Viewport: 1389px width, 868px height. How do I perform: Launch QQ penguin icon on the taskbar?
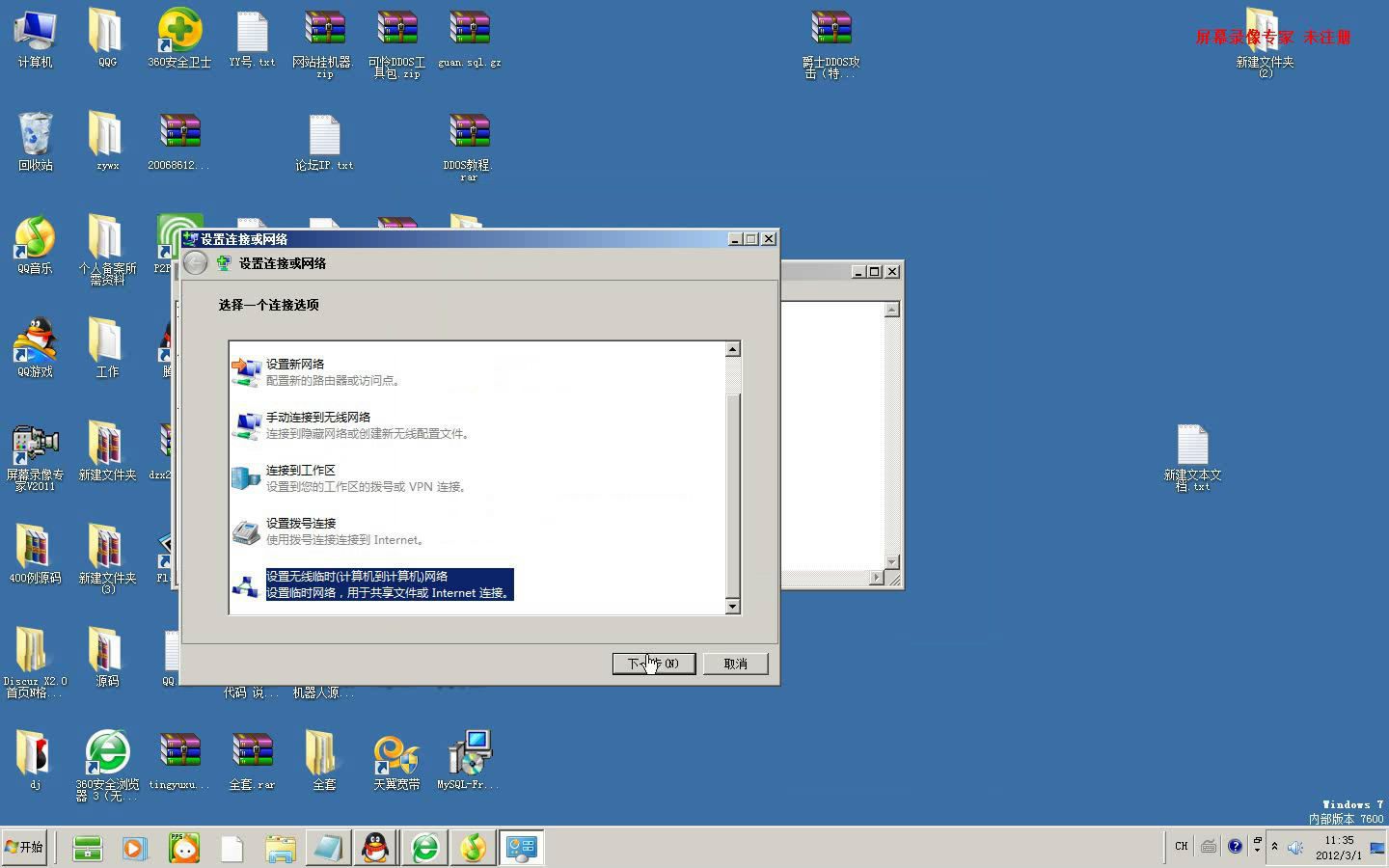click(375, 847)
